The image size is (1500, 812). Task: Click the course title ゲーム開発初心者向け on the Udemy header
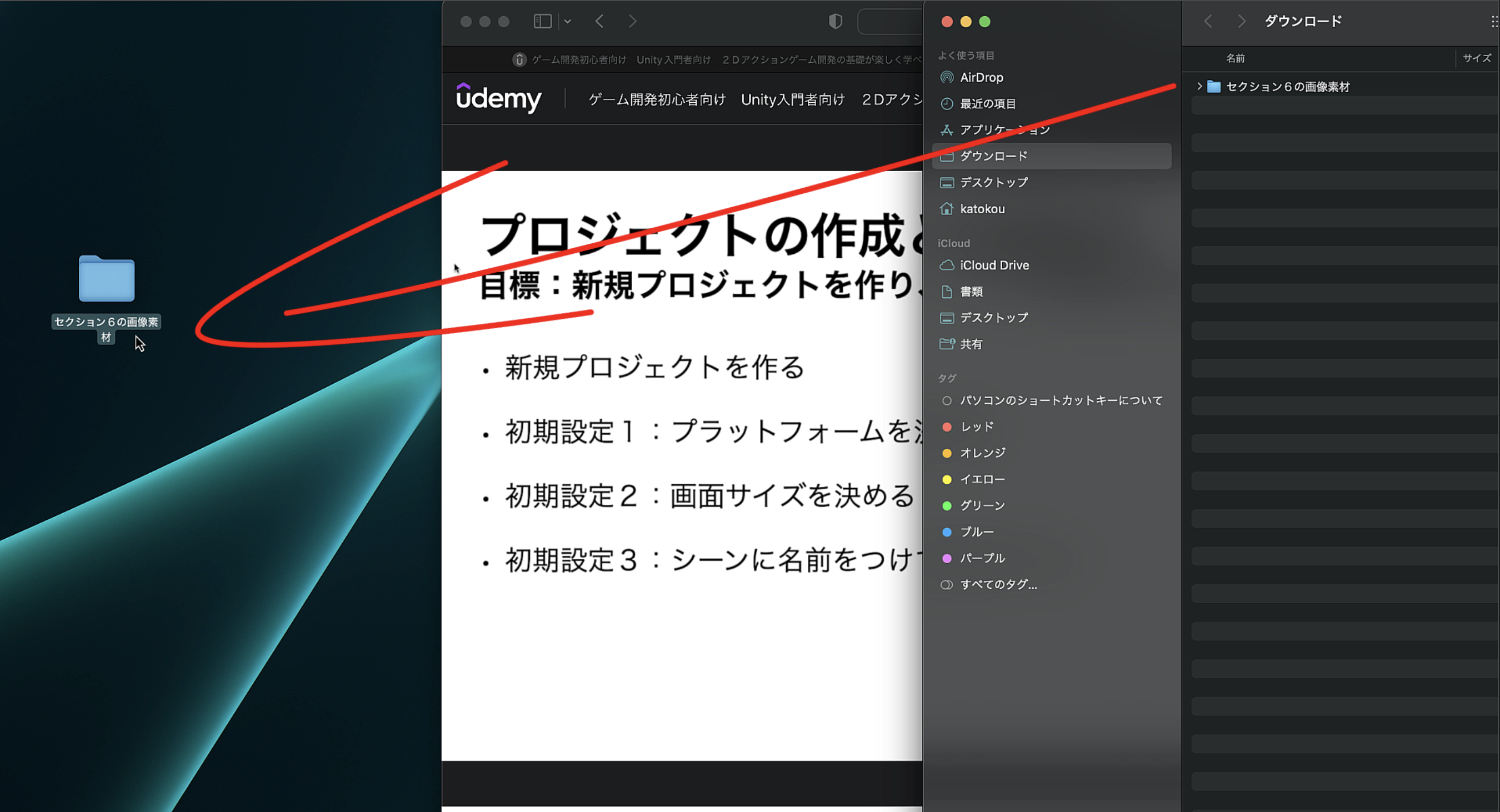tap(657, 99)
